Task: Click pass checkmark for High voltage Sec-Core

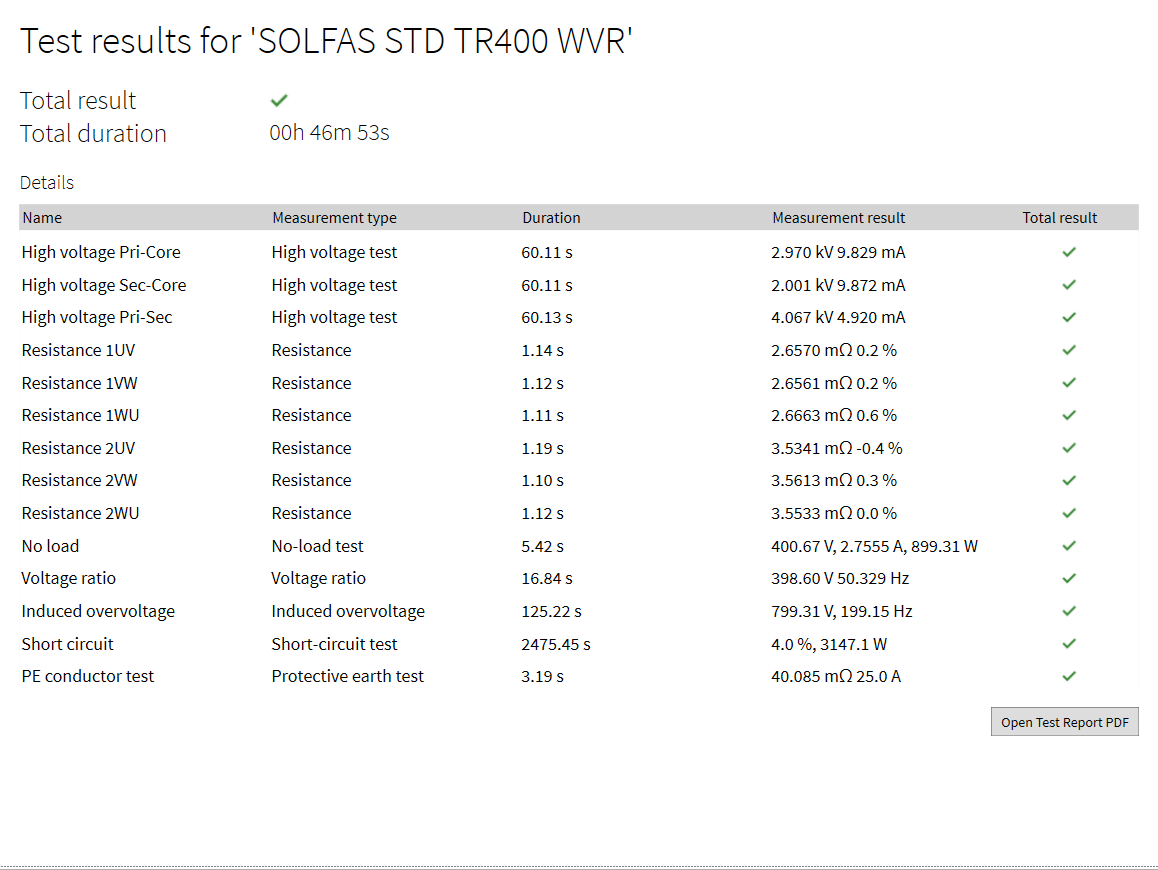Action: click(x=1069, y=284)
